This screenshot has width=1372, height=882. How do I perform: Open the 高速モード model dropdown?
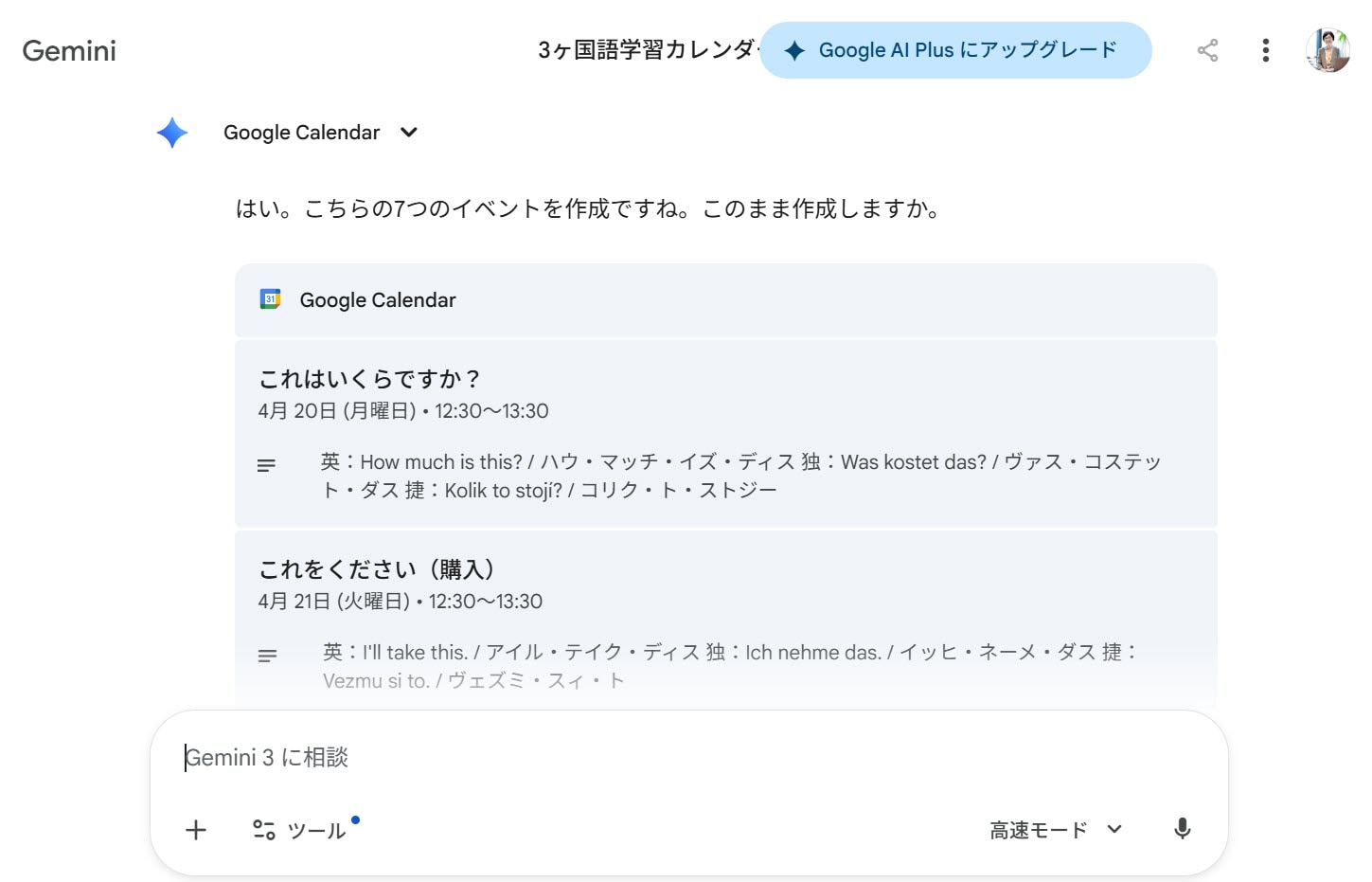coord(1056,830)
